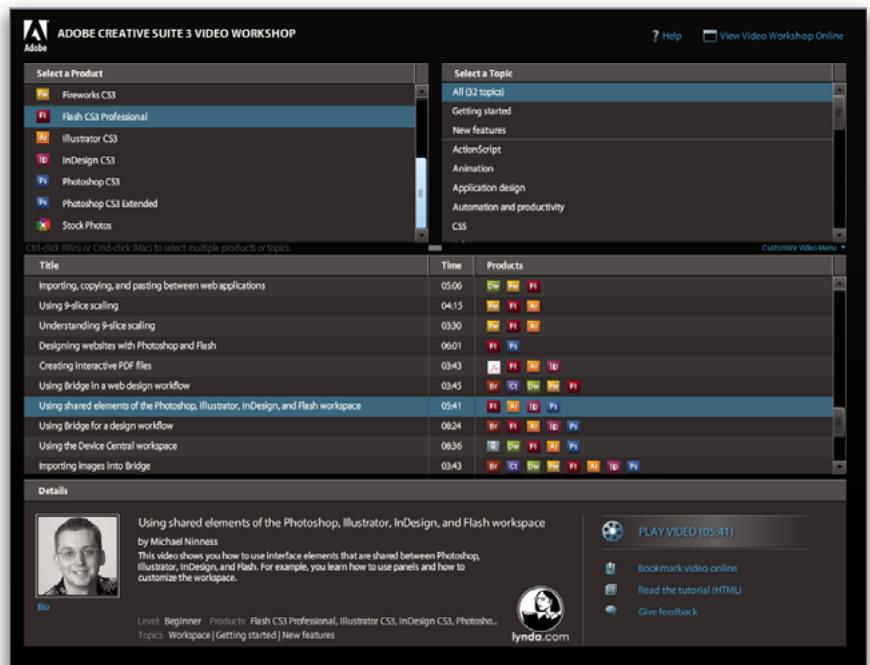The width and height of the screenshot is (870, 665).
Task: Select the Animation topic
Action: tap(637, 169)
